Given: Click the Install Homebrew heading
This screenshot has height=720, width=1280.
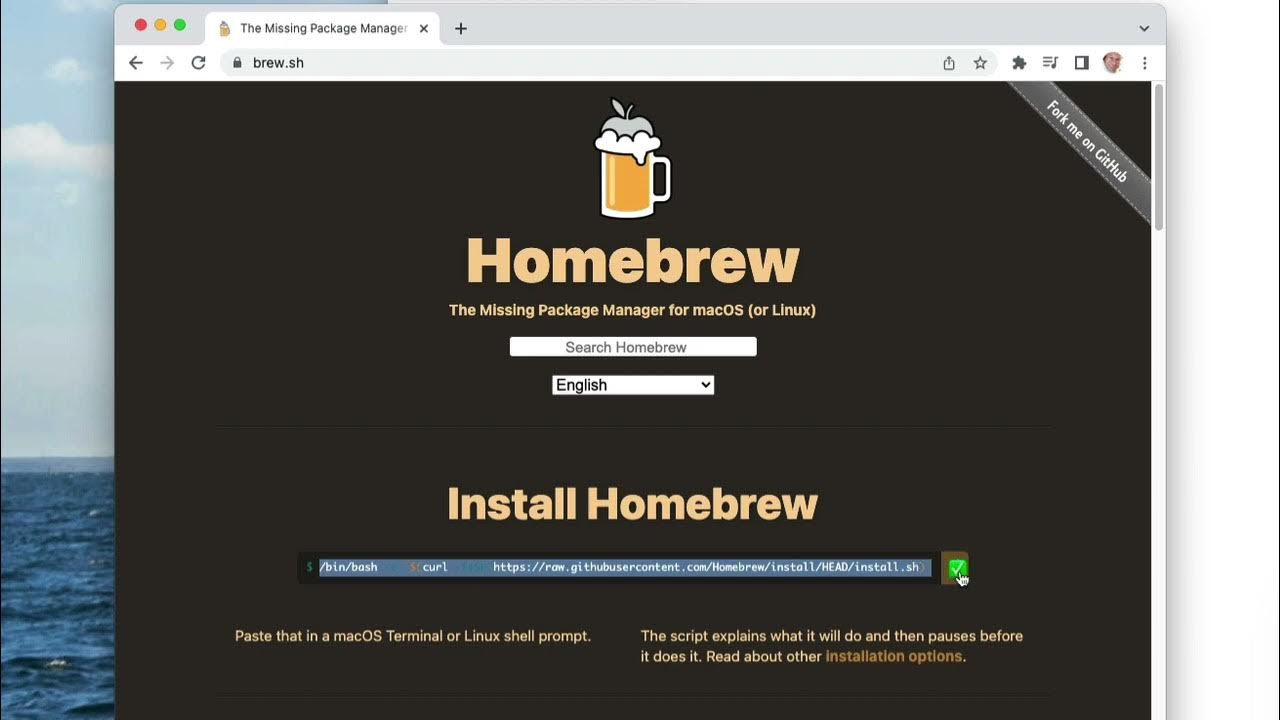Looking at the screenshot, I should pyautogui.click(x=633, y=504).
